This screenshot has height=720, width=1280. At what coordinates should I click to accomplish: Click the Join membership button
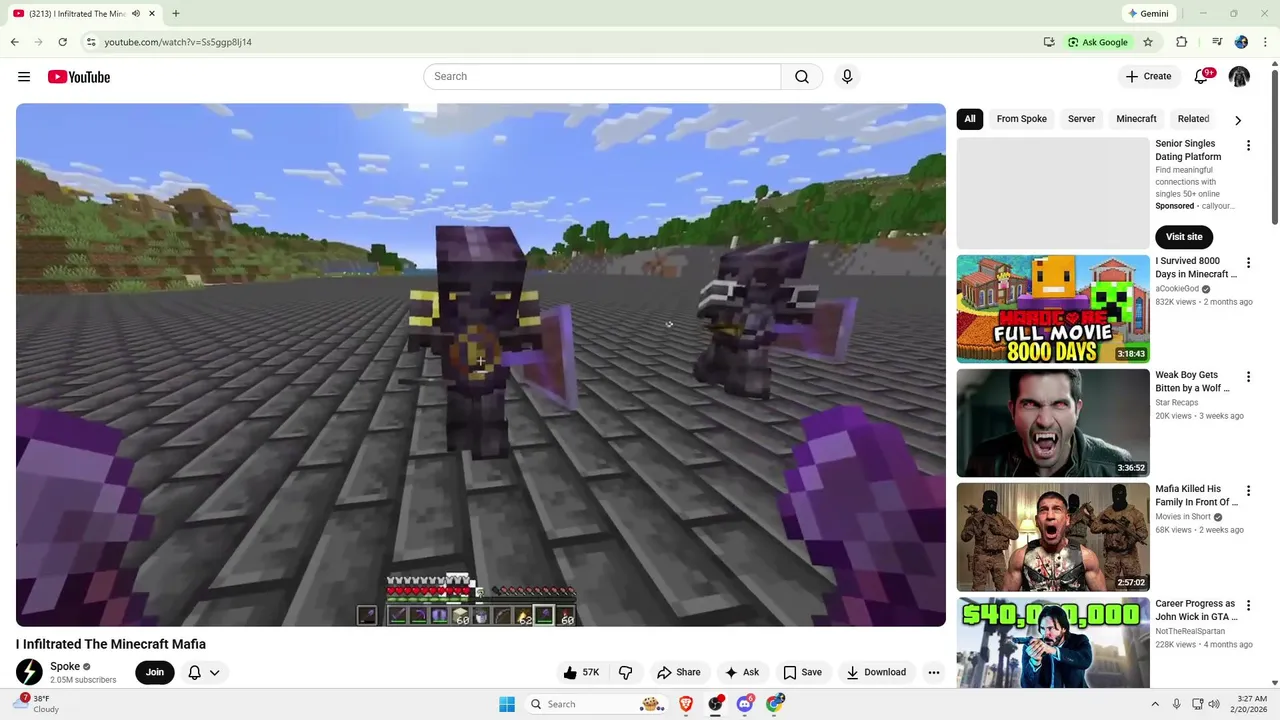pos(155,672)
